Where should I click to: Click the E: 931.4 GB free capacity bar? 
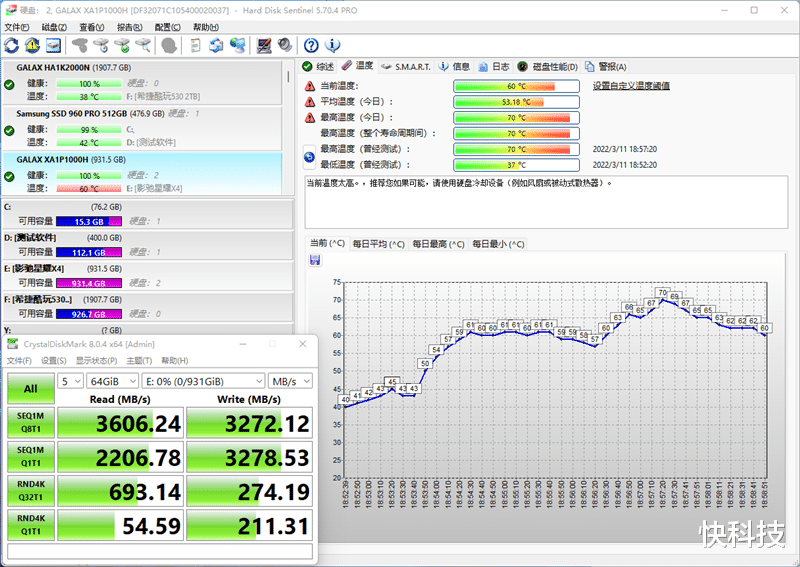click(x=89, y=283)
